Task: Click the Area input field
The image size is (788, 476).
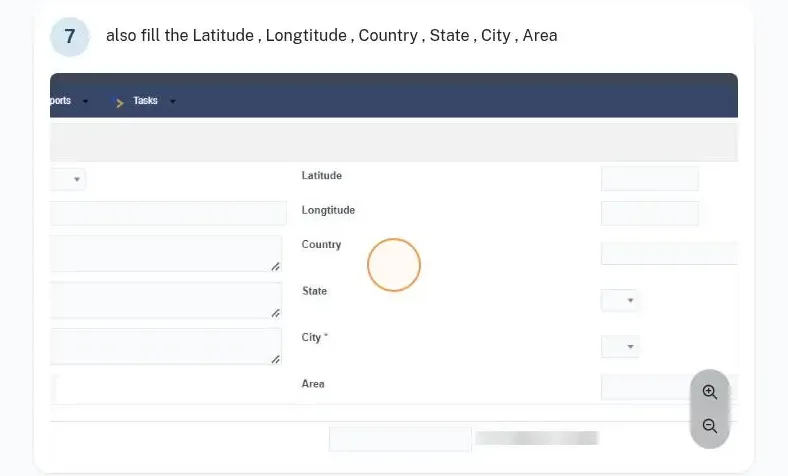Action: (669, 387)
